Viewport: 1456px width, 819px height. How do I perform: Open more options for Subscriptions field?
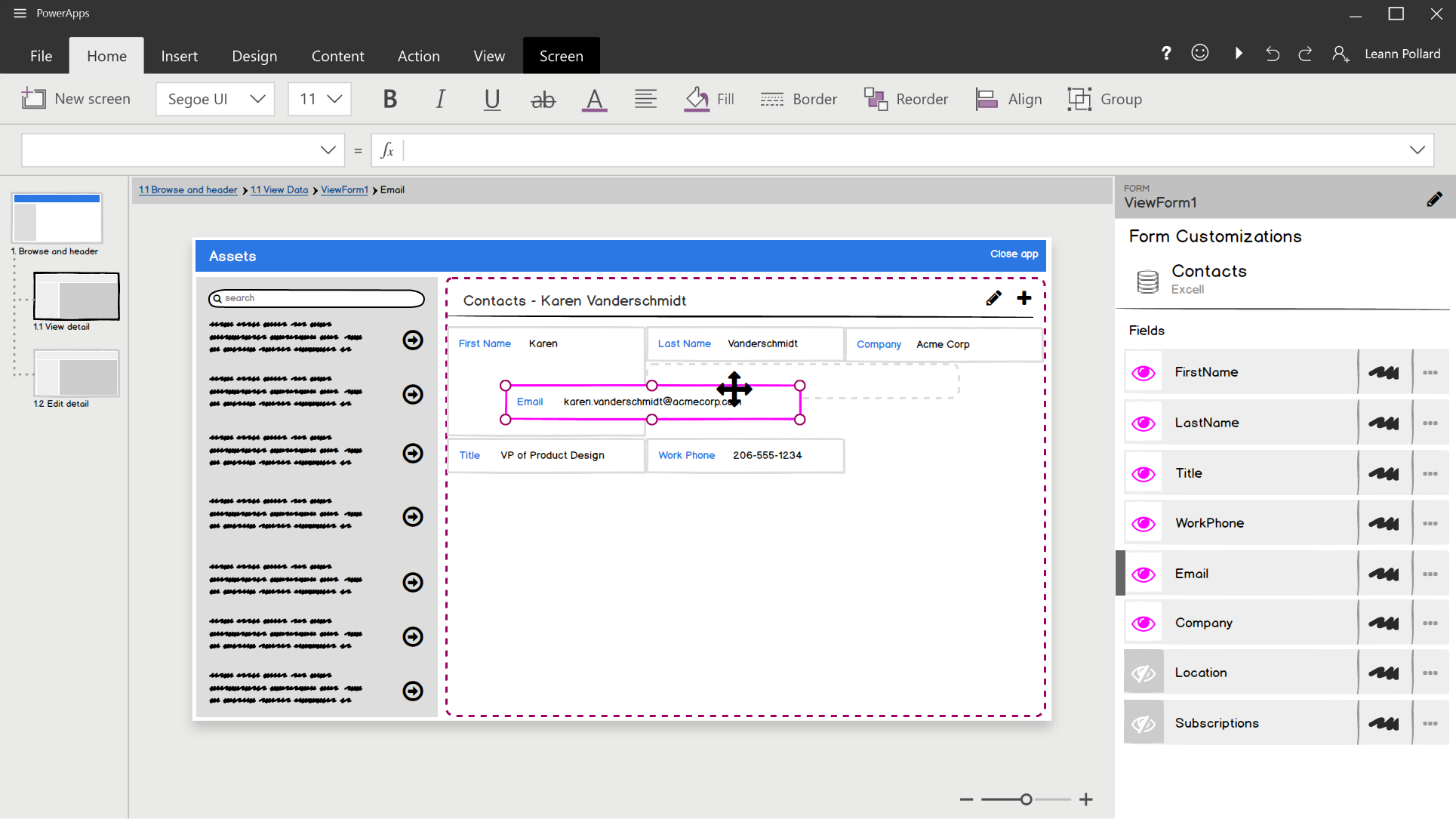[x=1430, y=723]
